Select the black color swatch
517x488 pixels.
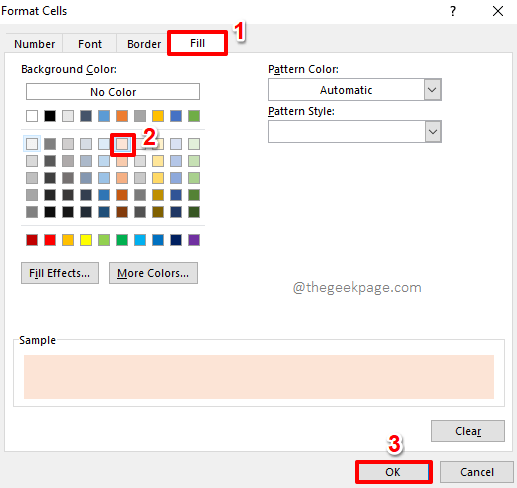coord(50,116)
